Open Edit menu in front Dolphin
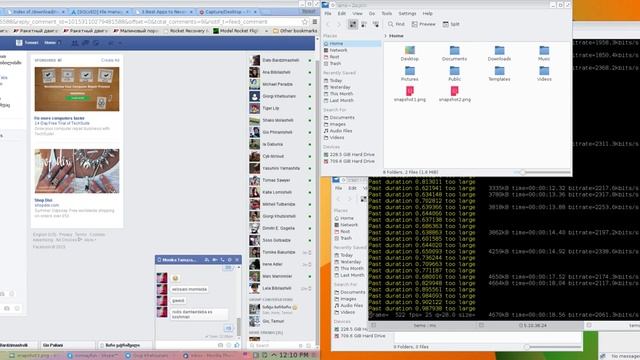This screenshot has height=360, width=640. click(342, 13)
